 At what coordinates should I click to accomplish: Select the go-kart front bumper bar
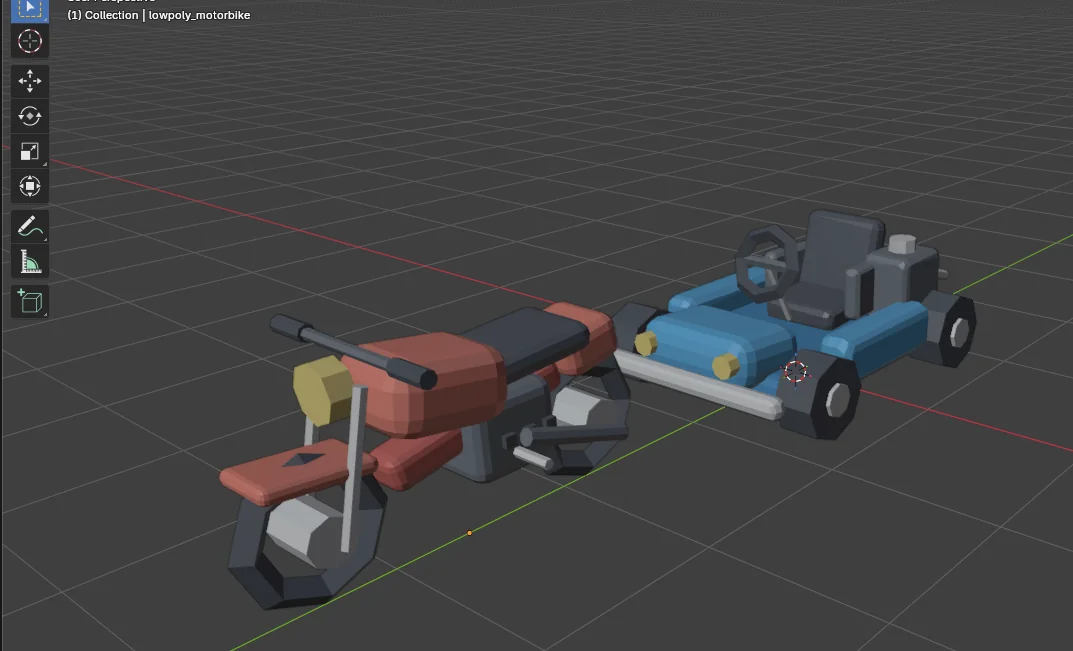tap(698, 384)
